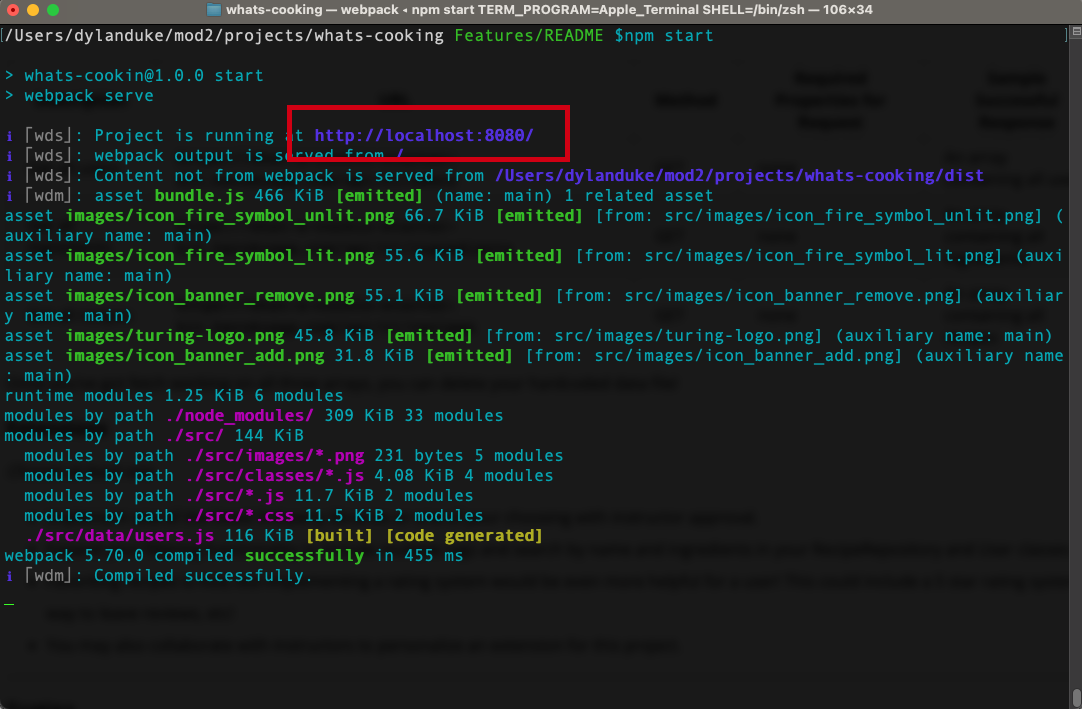Image resolution: width=1082 pixels, height=709 pixels.
Task: Click the 'Features/README' branch name in prompt
Action: coord(529,35)
